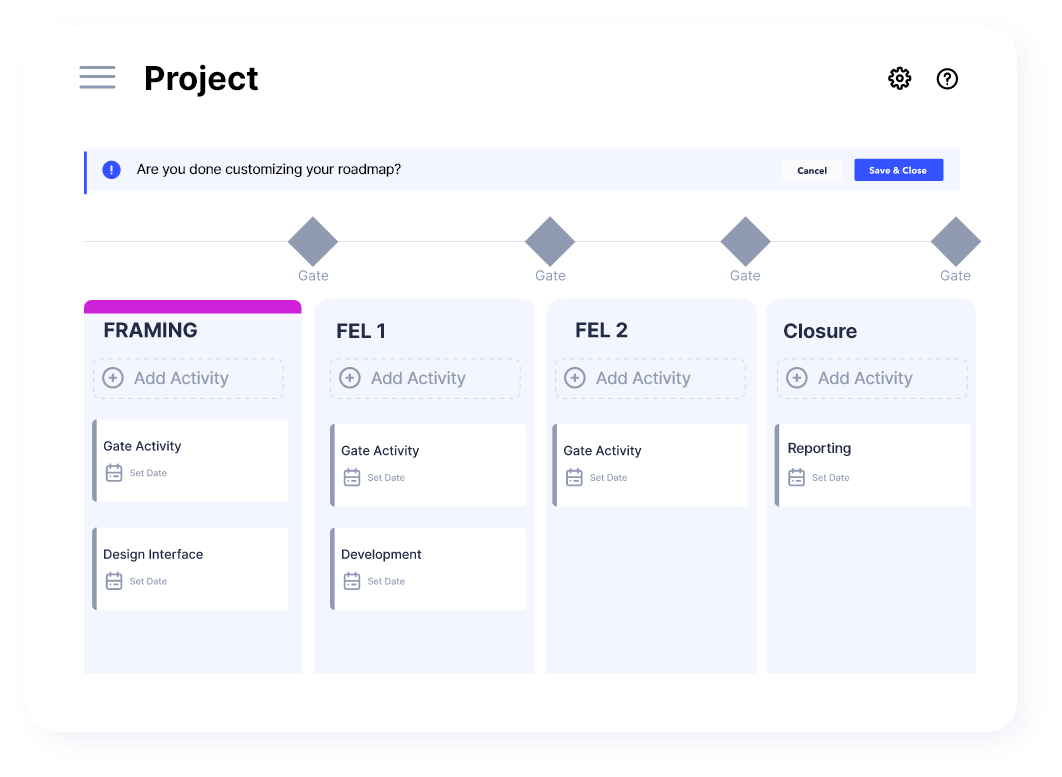Select the last Gate diamond on timeline

click(955, 242)
